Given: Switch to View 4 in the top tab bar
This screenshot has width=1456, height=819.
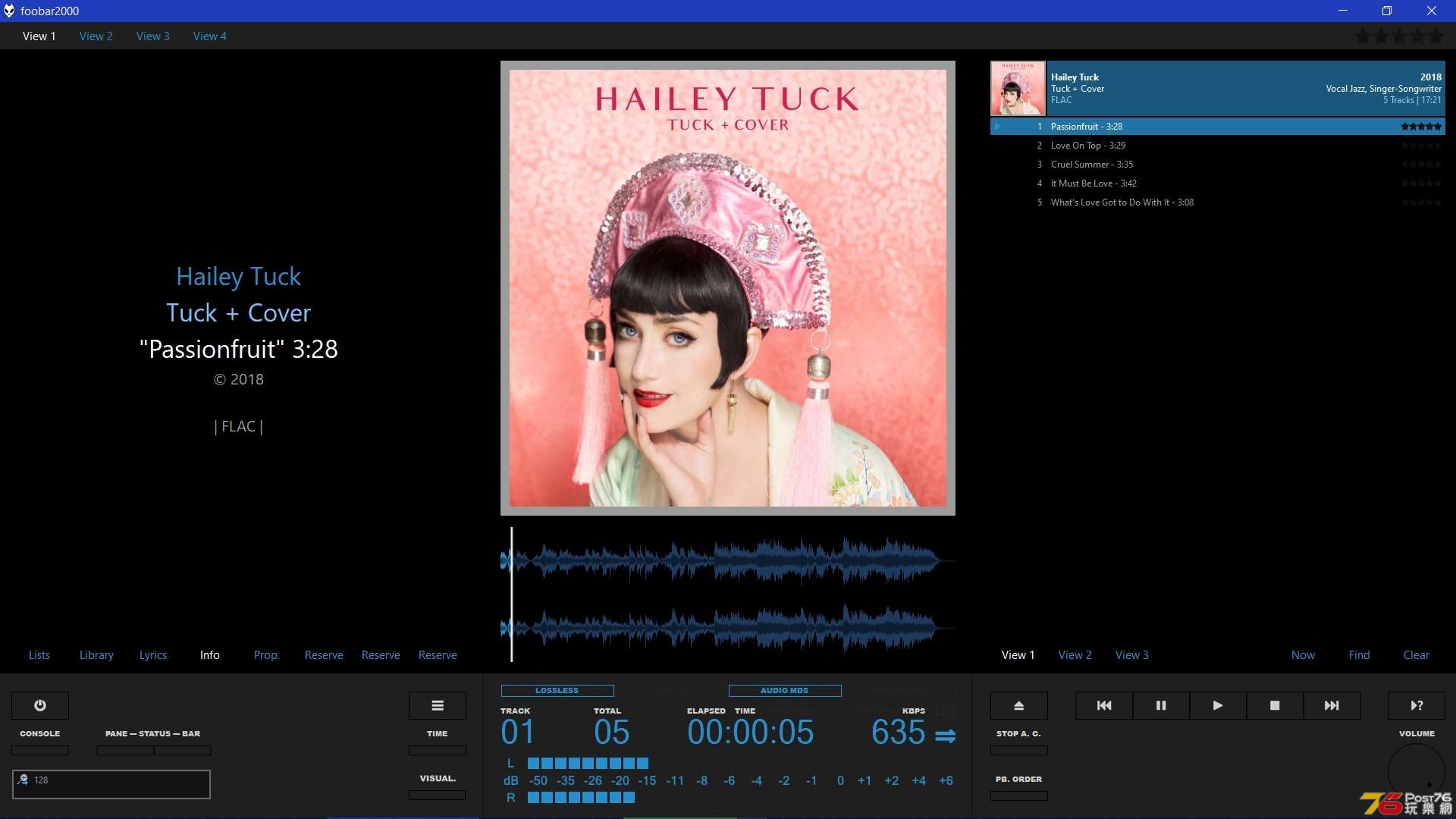Looking at the screenshot, I should (210, 36).
